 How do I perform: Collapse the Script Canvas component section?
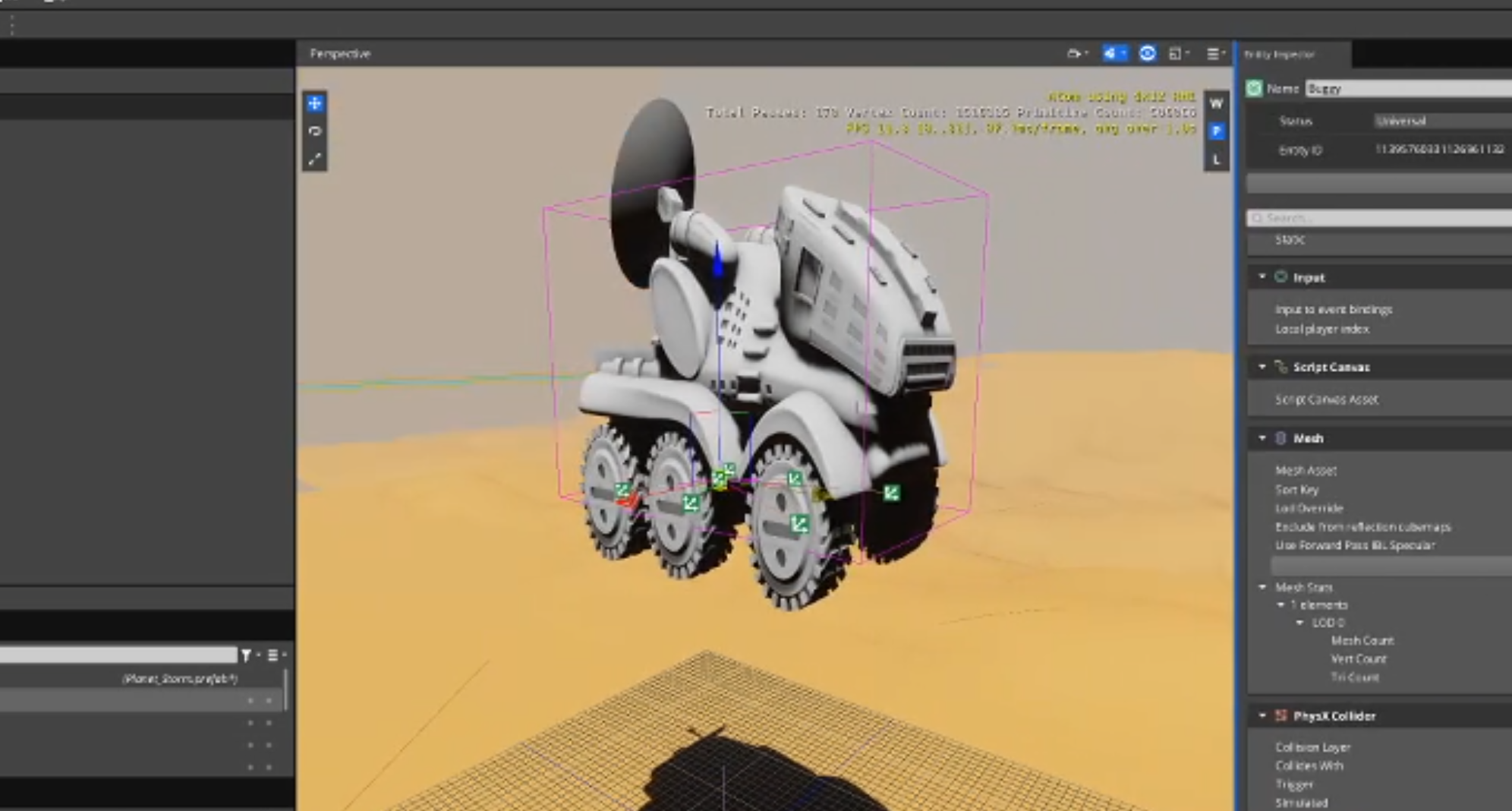[x=1262, y=367]
